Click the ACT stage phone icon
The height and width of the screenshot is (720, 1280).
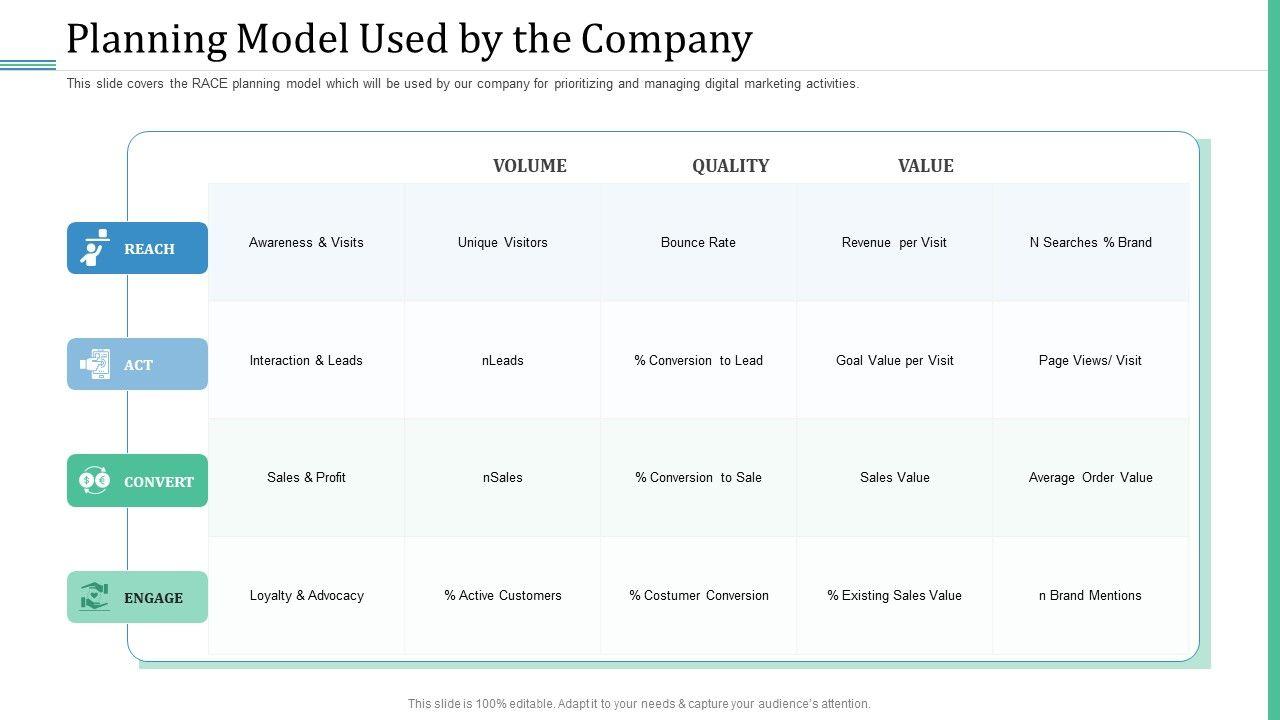point(95,364)
